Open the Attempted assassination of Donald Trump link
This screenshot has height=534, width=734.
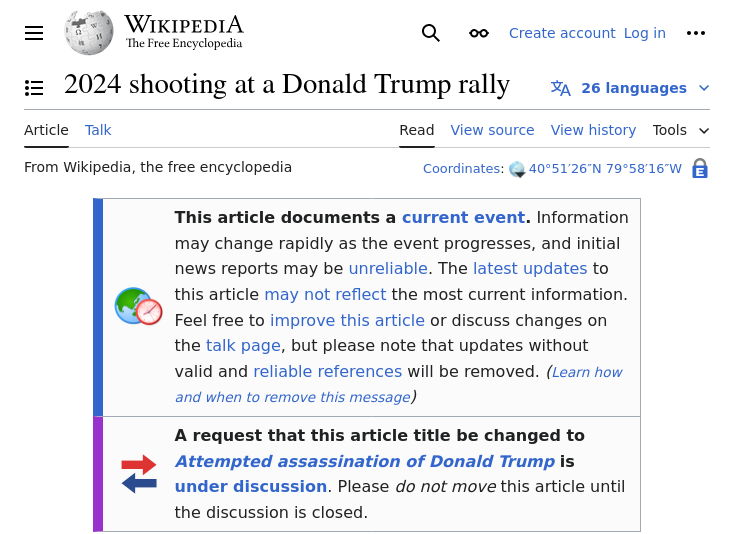click(365, 461)
